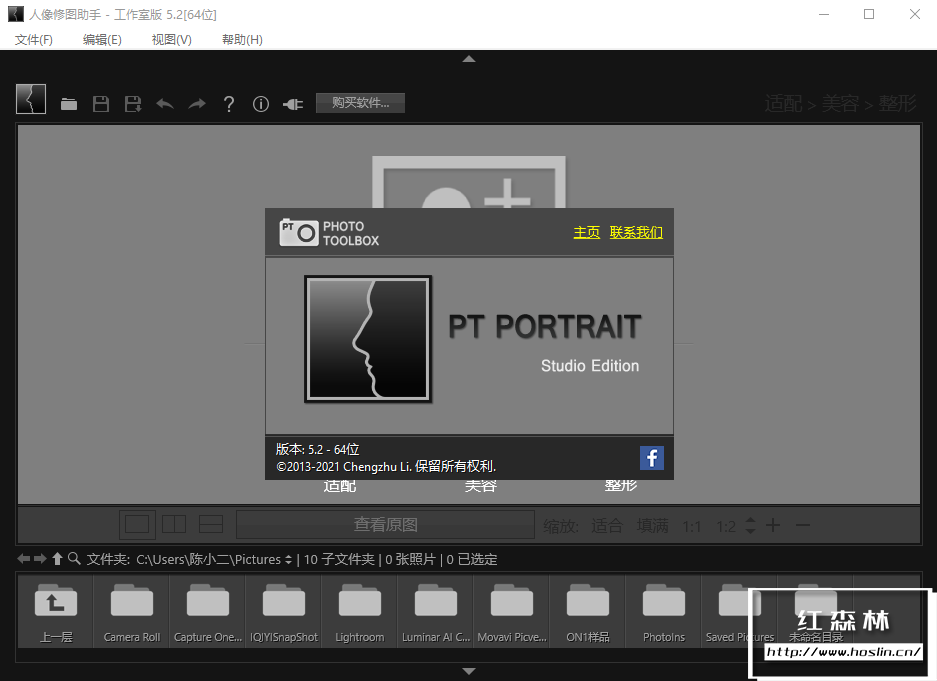
Task: Collapse the bottom file browser with the down triangle
Action: pos(469,671)
